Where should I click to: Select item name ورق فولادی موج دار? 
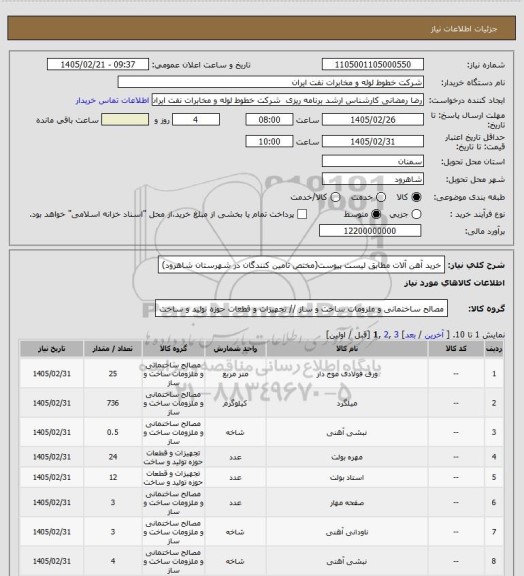click(347, 374)
